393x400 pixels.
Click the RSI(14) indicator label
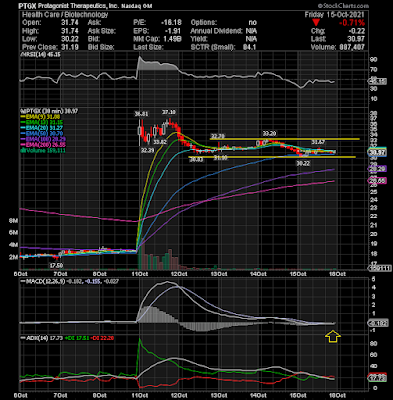(x=41, y=55)
